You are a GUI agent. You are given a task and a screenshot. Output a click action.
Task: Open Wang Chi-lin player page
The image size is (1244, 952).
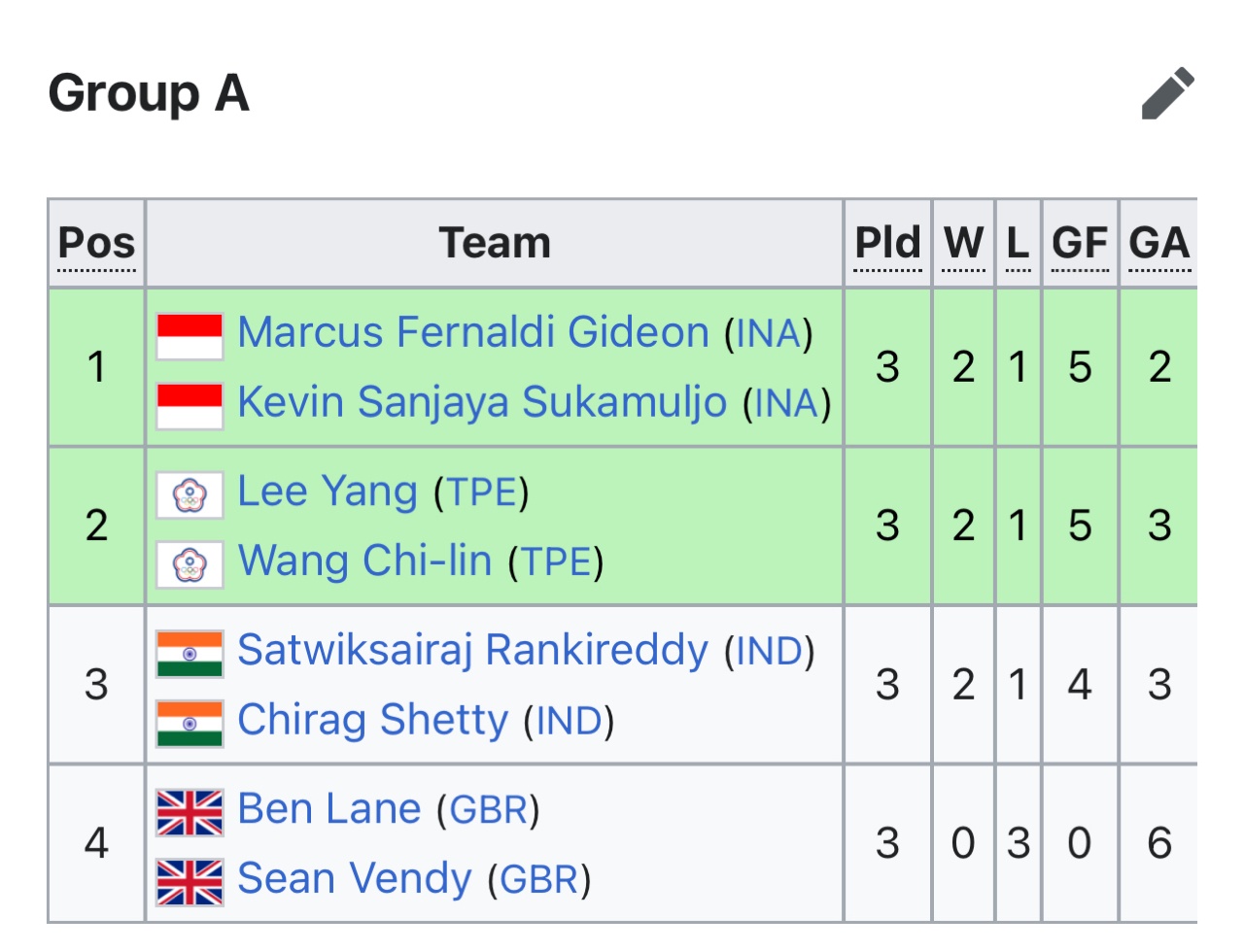click(364, 561)
